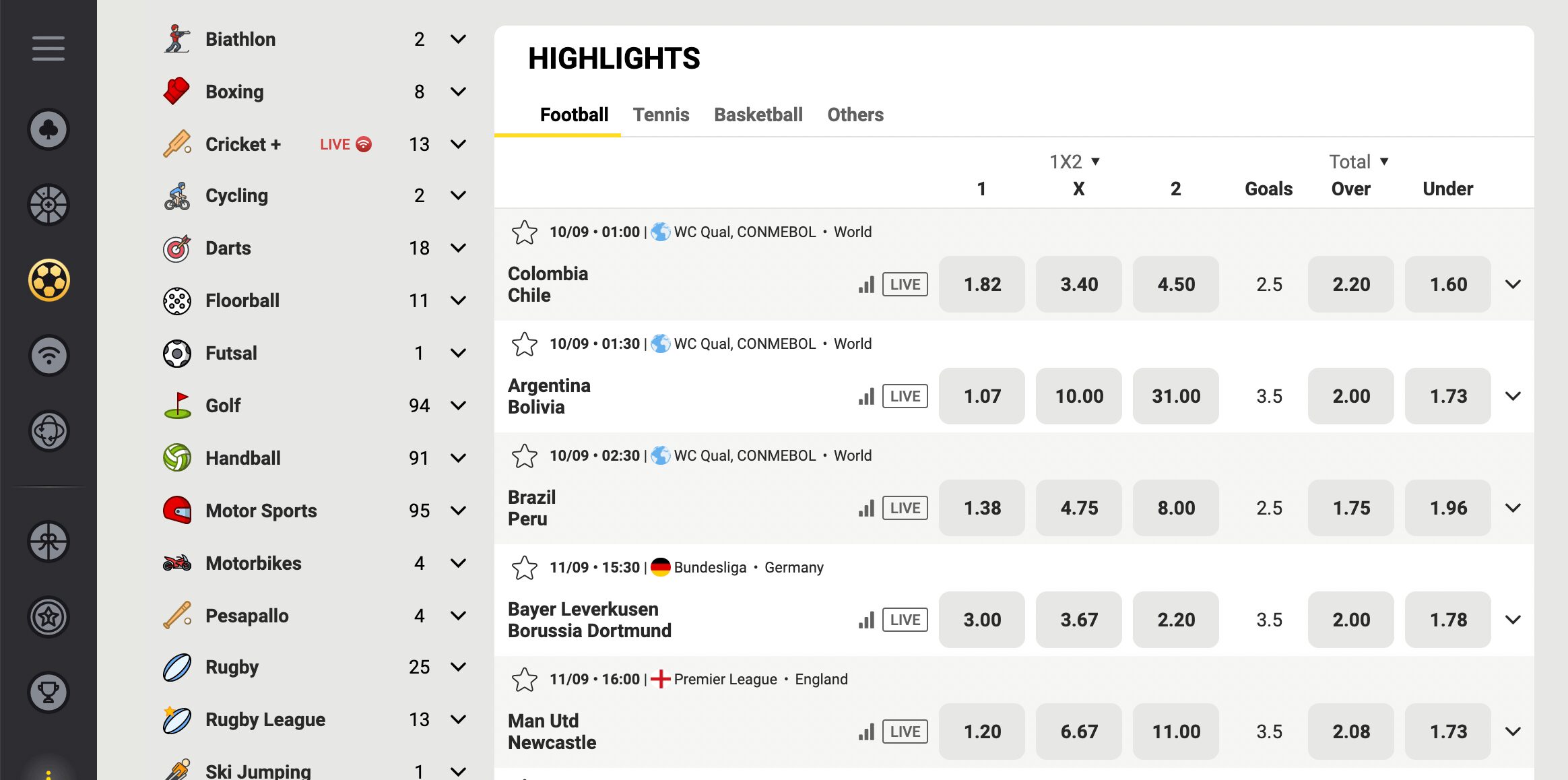The image size is (1568, 780).
Task: Click the yellow football icon in sidebar
Action: [x=48, y=280]
